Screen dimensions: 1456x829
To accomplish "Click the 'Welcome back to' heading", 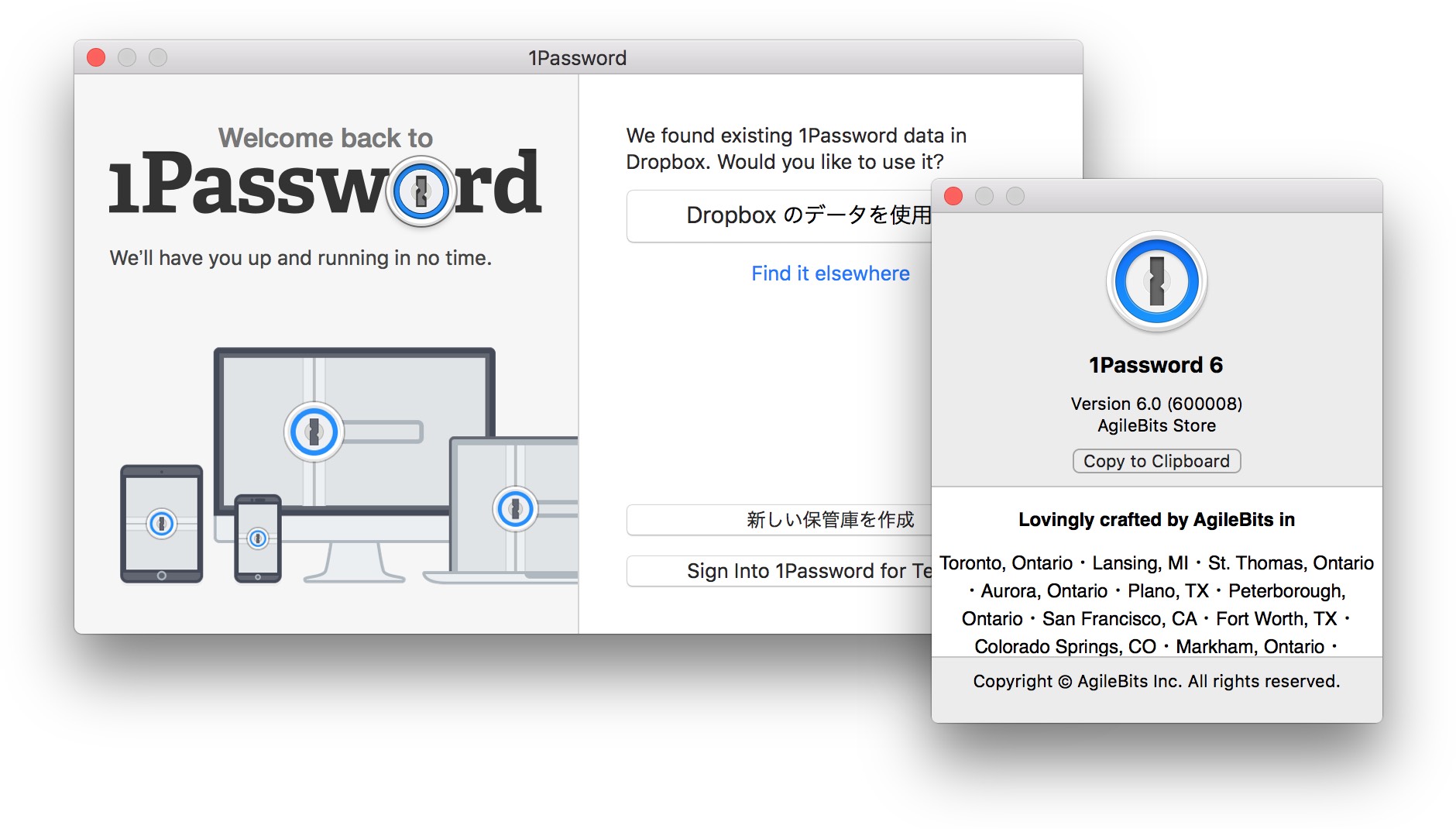I will coord(325,138).
